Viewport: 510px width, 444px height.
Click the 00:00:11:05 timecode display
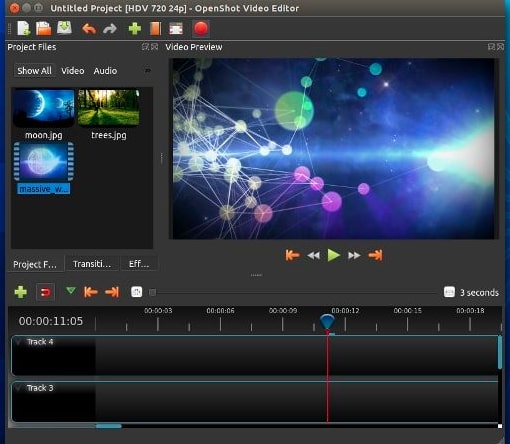click(x=51, y=321)
